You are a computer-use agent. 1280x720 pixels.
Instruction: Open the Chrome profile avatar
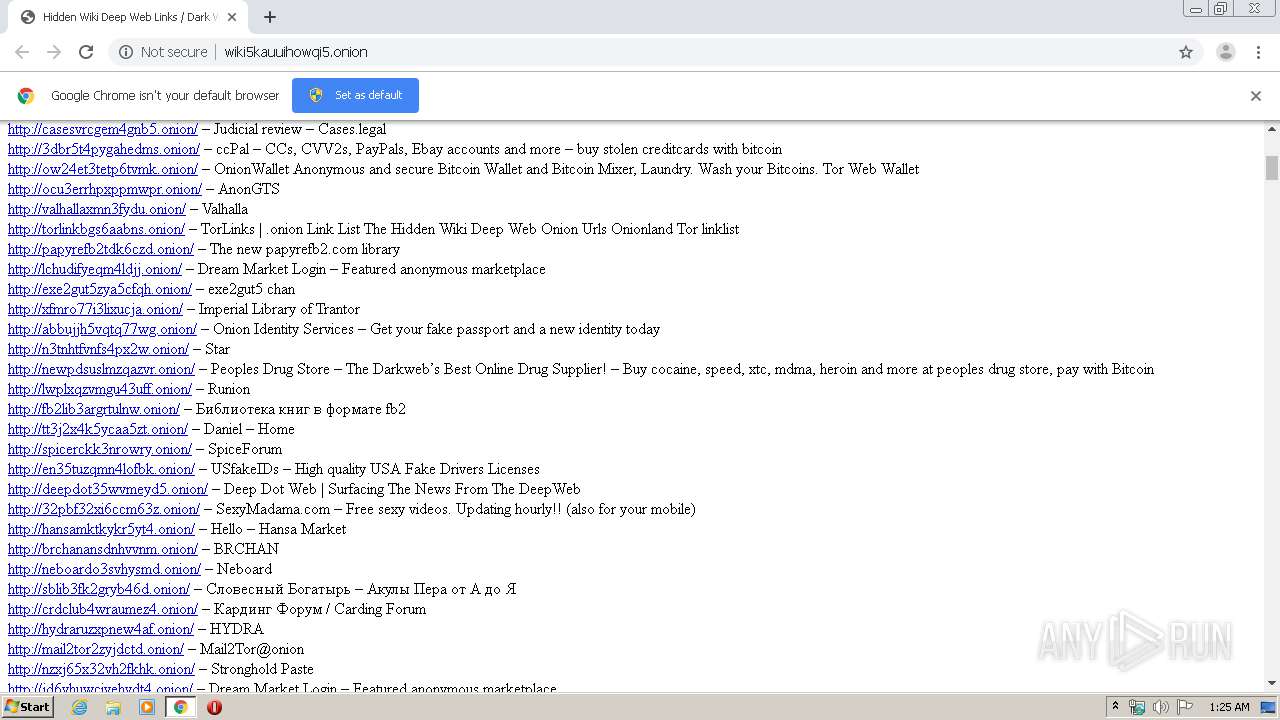(x=1226, y=52)
